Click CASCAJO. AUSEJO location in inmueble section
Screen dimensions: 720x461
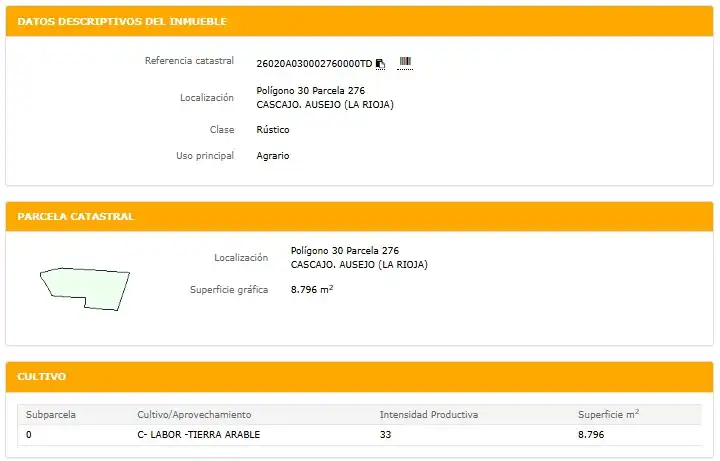click(x=325, y=105)
